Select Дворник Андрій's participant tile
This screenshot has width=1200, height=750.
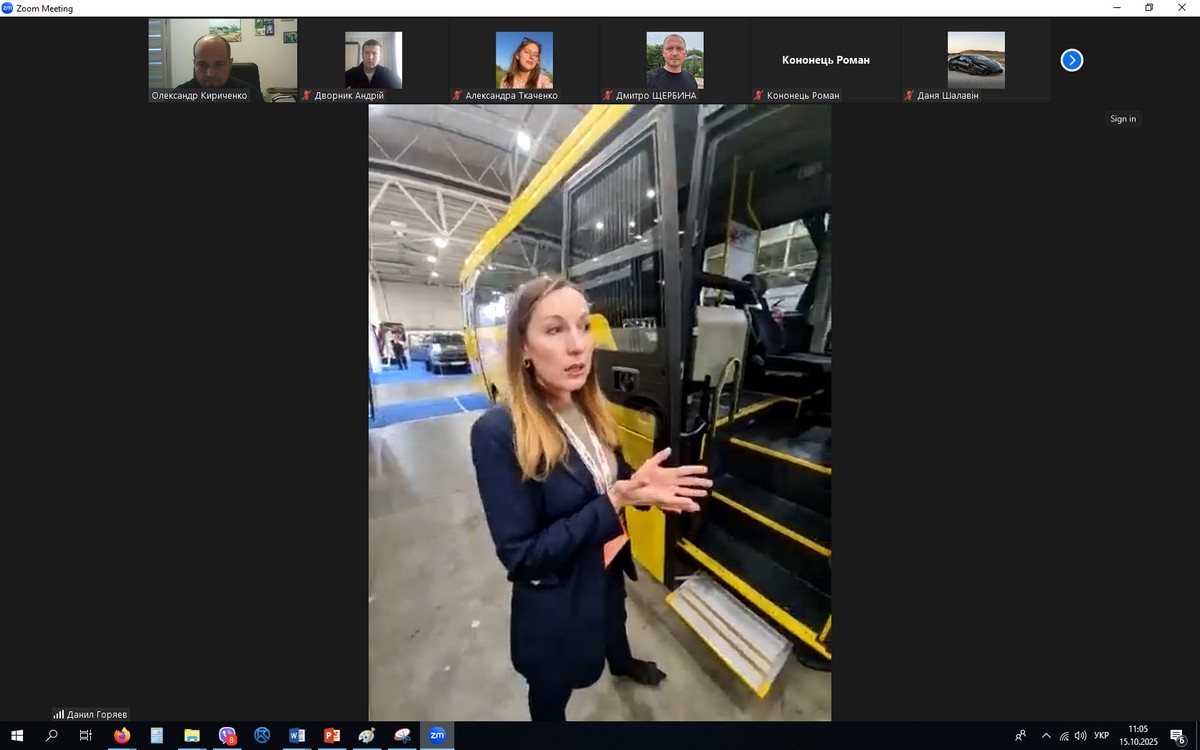(373, 60)
